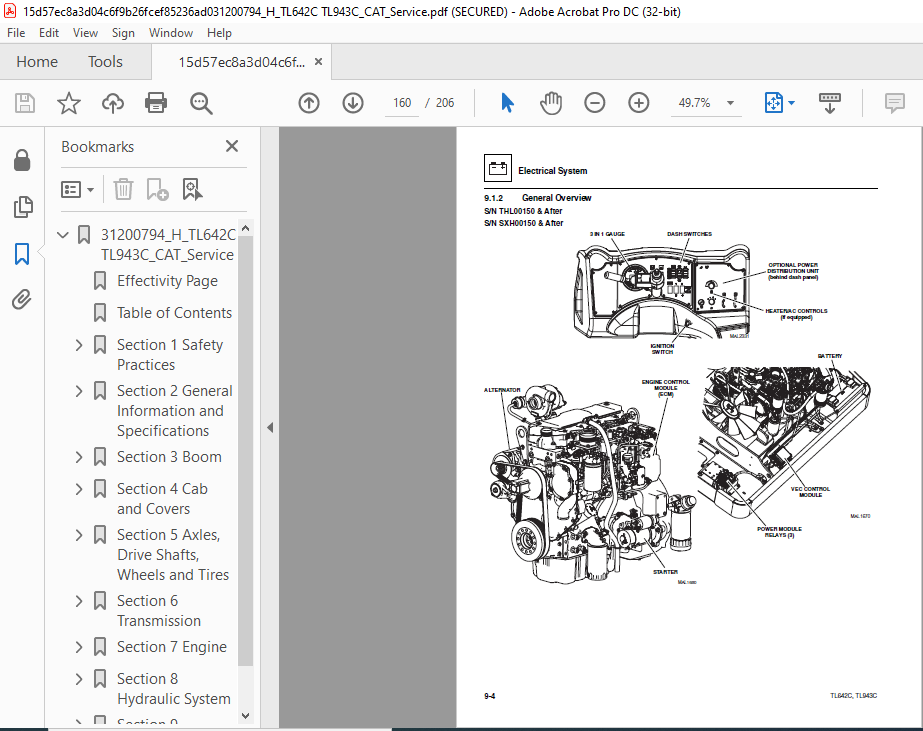The width and height of the screenshot is (923, 731).
Task: Click the scrolling mode keyboard icon
Action: click(x=830, y=103)
